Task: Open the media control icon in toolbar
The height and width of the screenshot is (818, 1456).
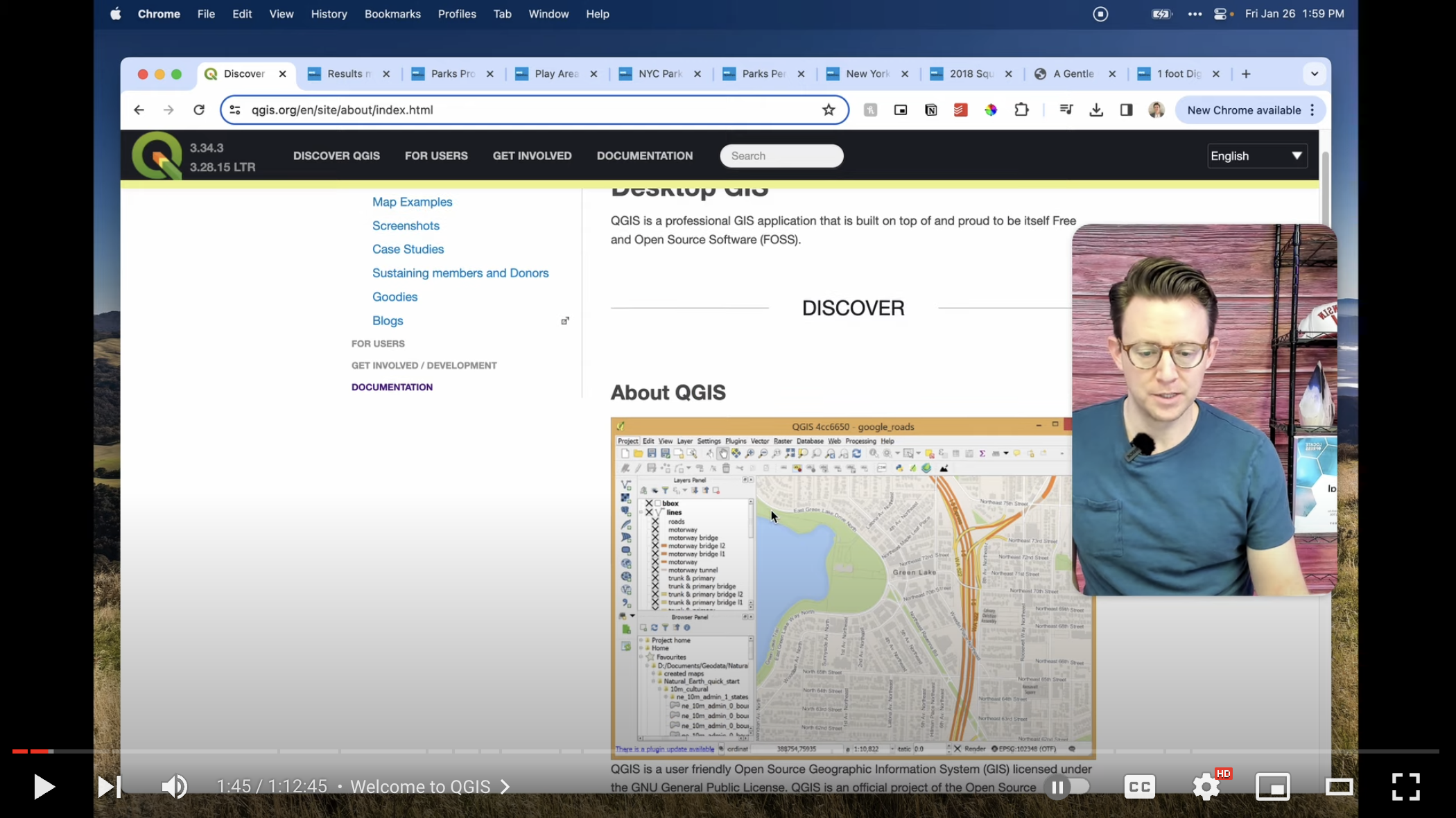Action: (x=1066, y=110)
